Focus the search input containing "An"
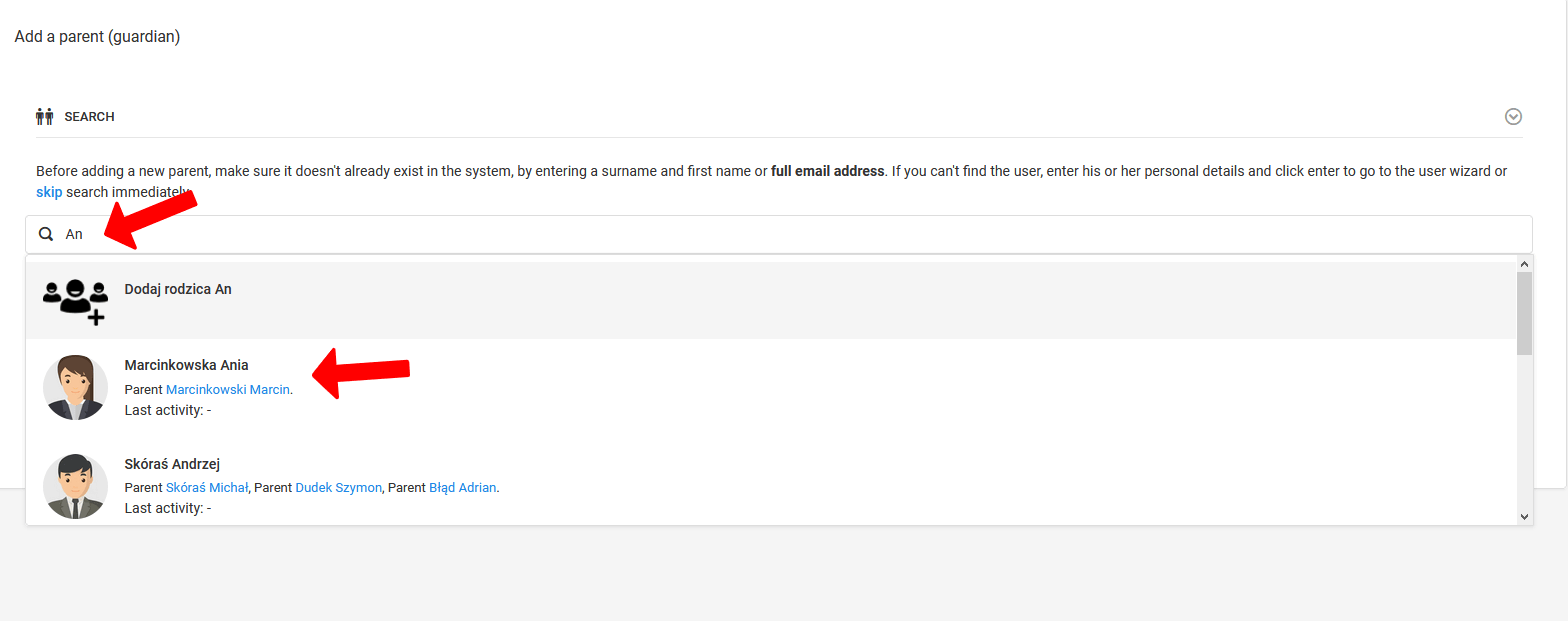This screenshot has width=1568, height=621. [x=780, y=235]
